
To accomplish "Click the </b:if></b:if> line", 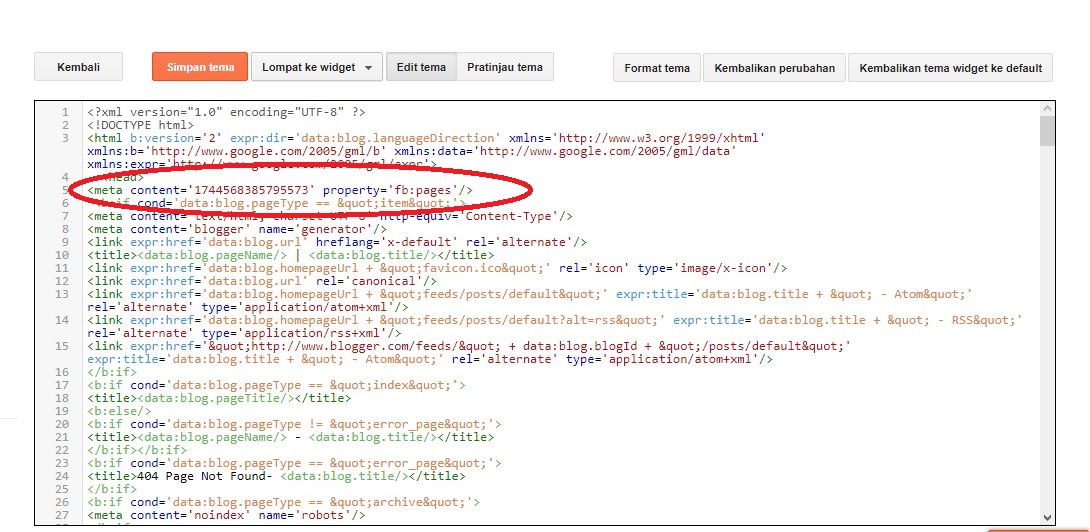I will click(138, 450).
